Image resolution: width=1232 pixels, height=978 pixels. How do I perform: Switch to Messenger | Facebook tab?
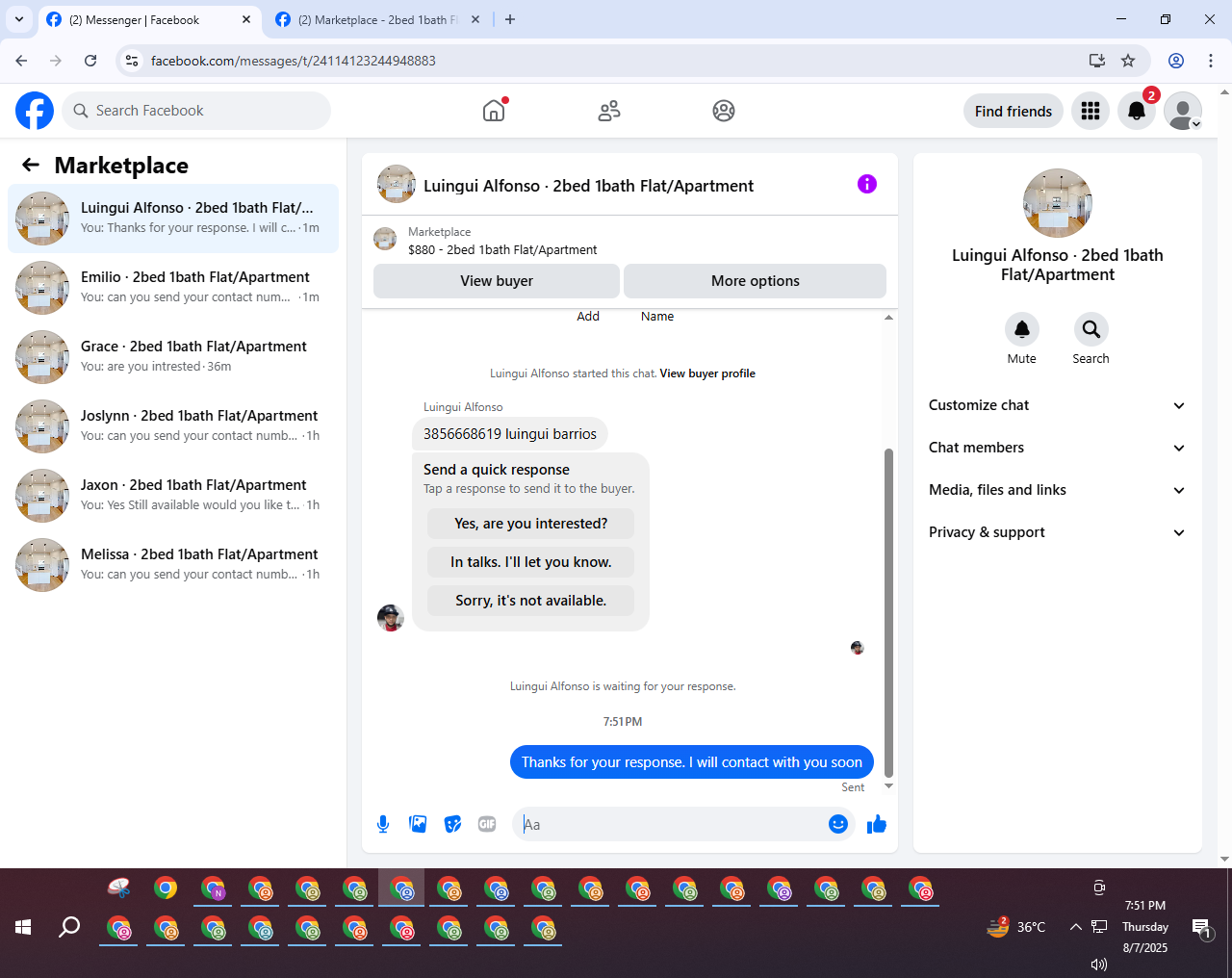click(x=149, y=19)
